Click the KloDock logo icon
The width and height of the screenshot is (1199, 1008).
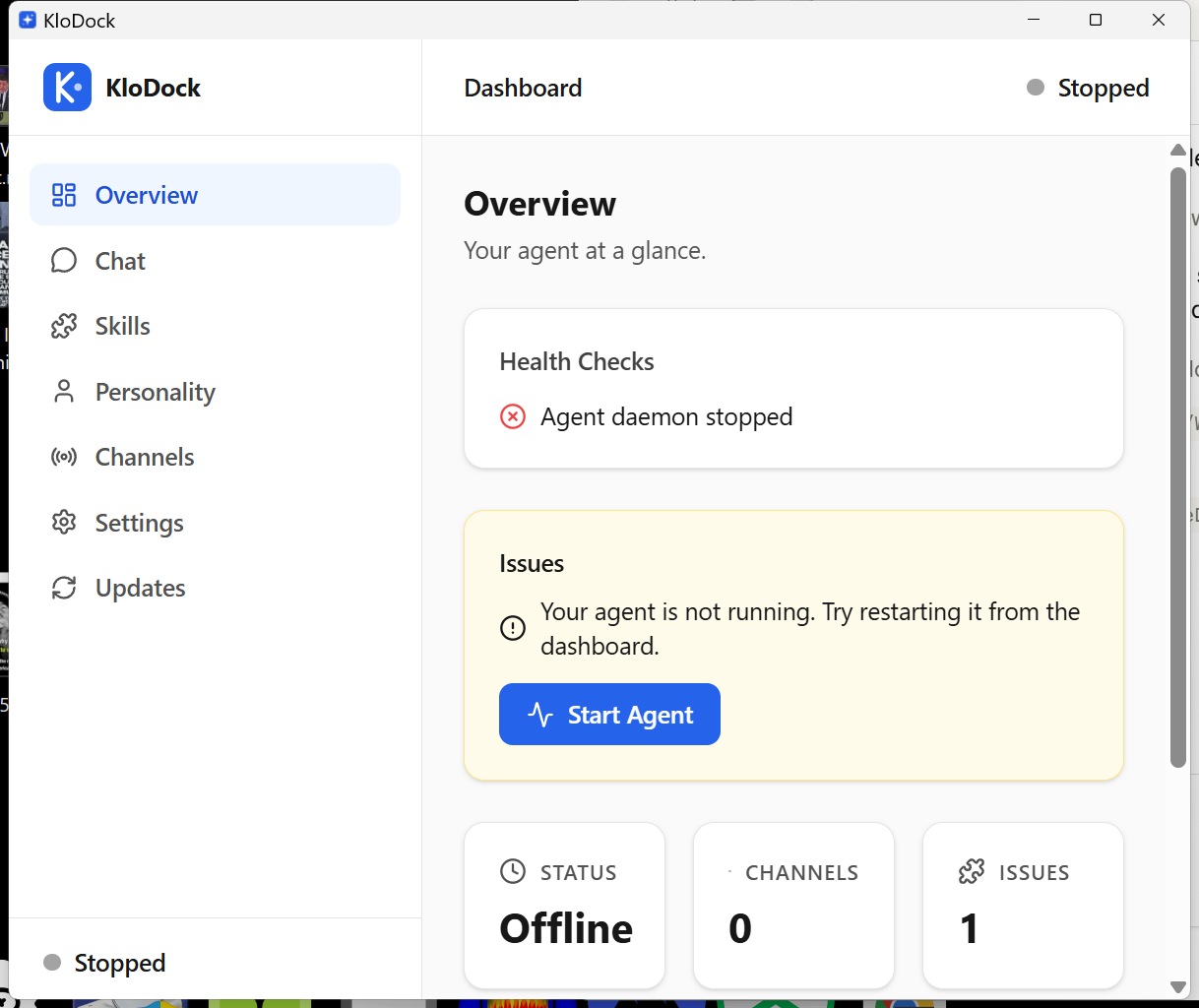66,87
